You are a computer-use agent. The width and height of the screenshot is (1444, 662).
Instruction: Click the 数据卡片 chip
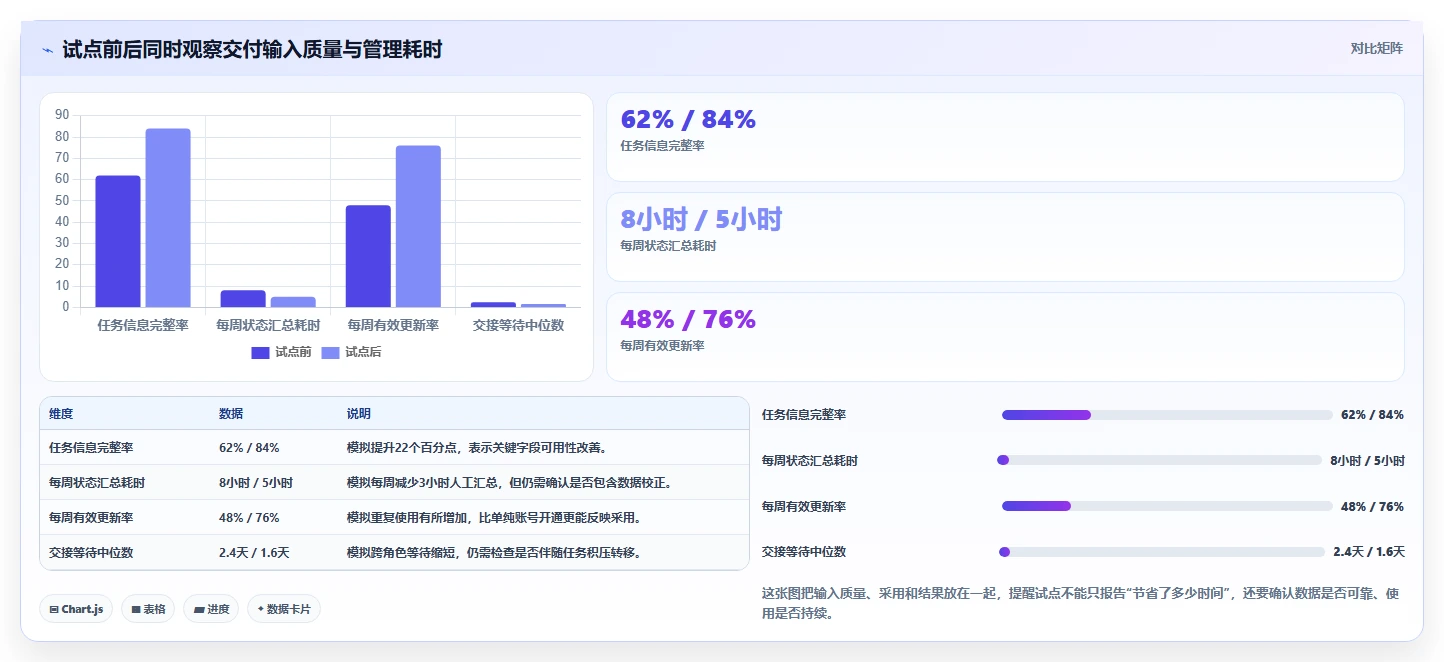tap(284, 609)
